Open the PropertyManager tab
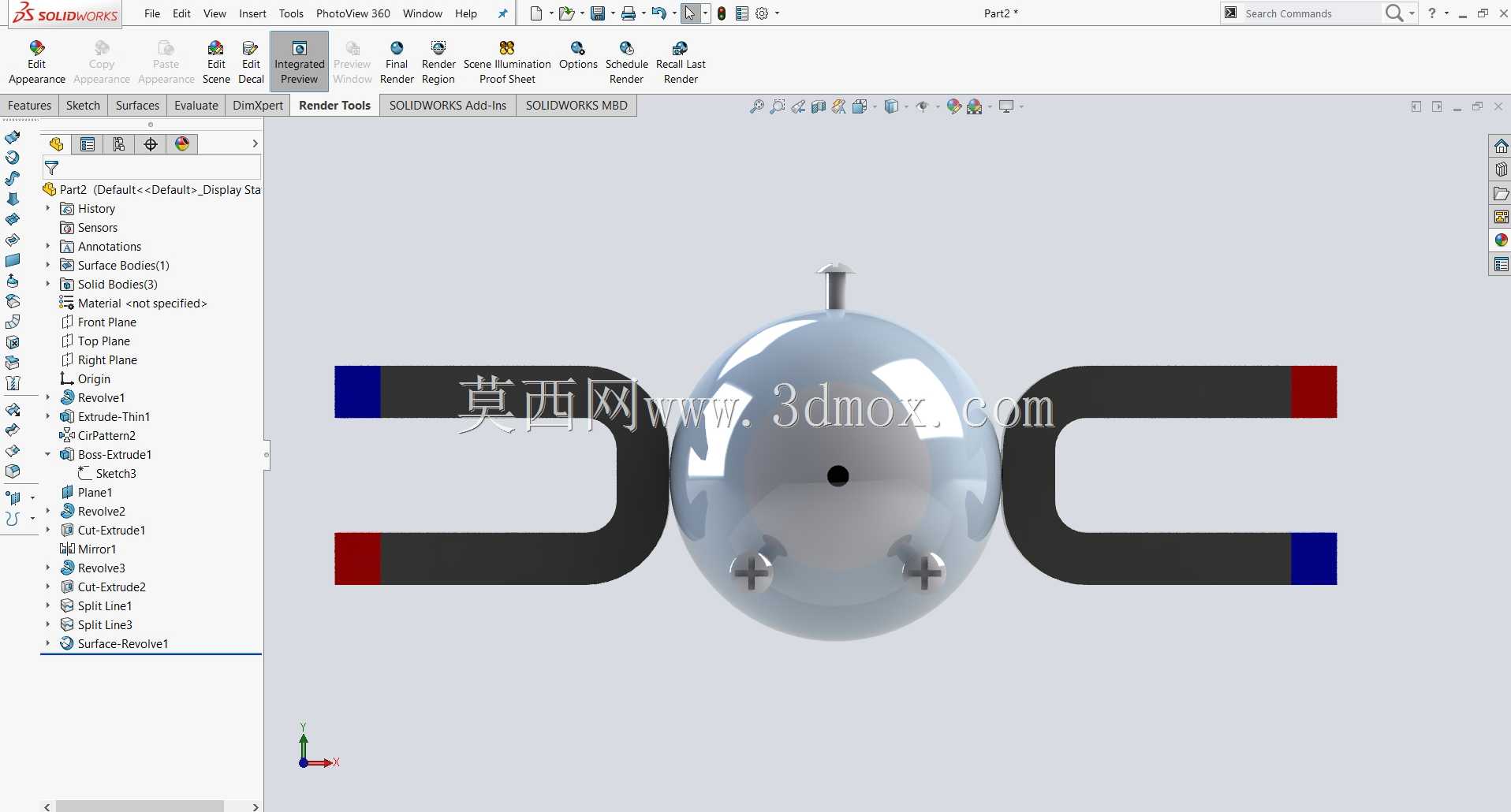 (88, 144)
